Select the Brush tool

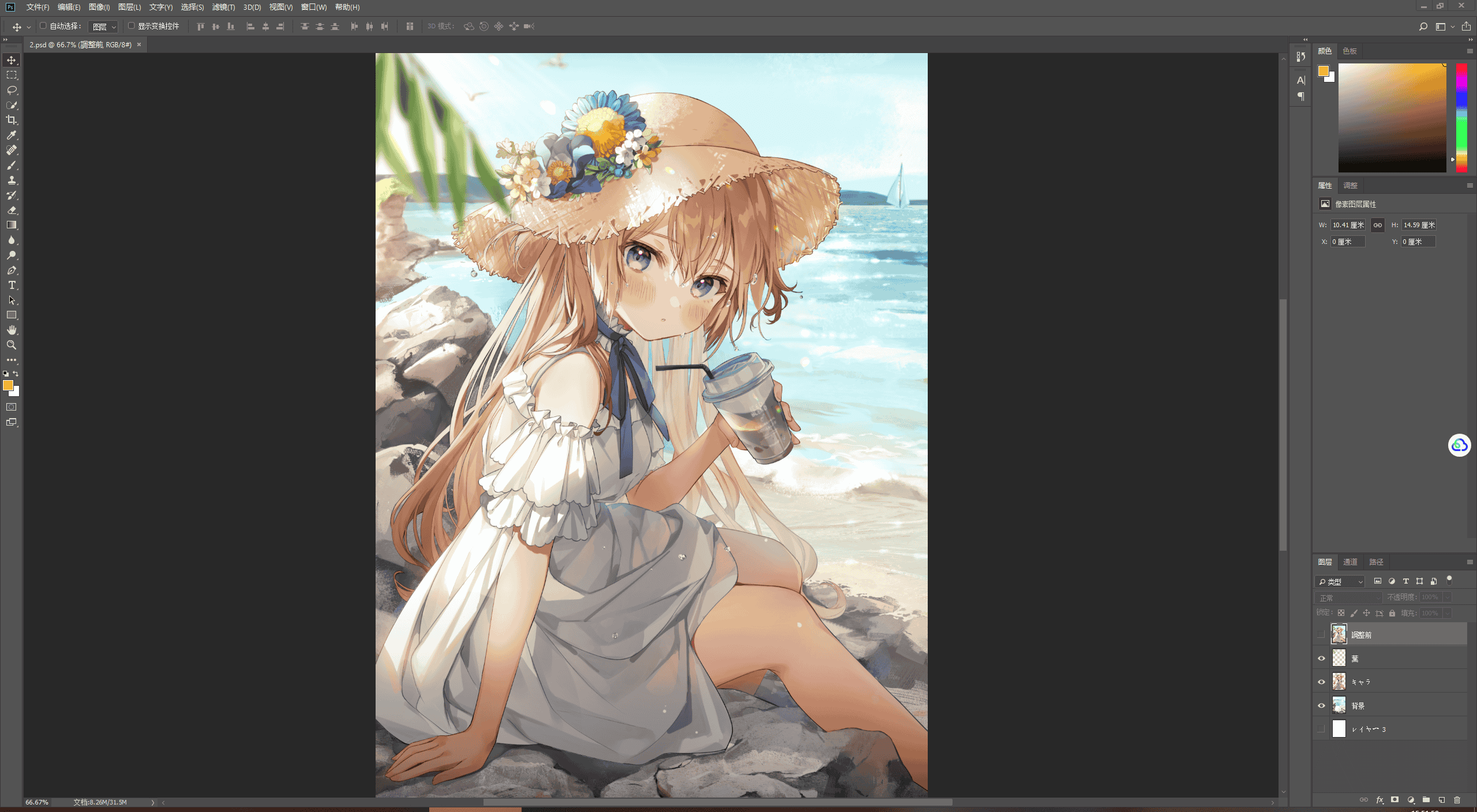click(x=12, y=165)
